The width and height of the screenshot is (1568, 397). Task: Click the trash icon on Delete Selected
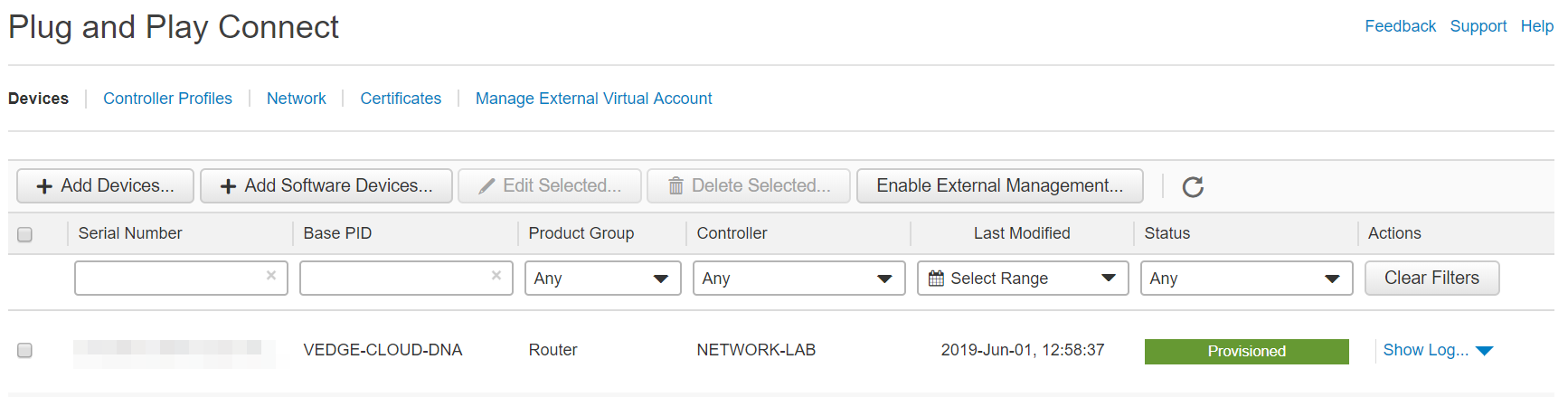click(x=675, y=186)
